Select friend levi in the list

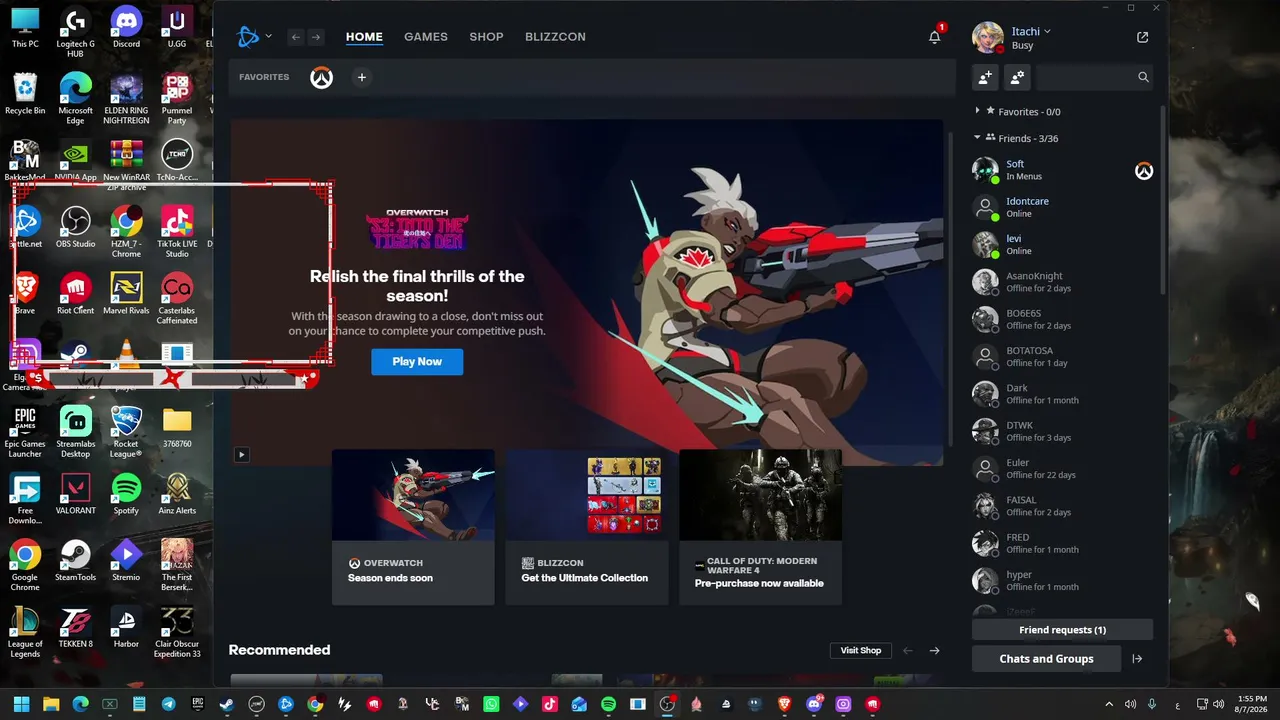[1064, 245]
